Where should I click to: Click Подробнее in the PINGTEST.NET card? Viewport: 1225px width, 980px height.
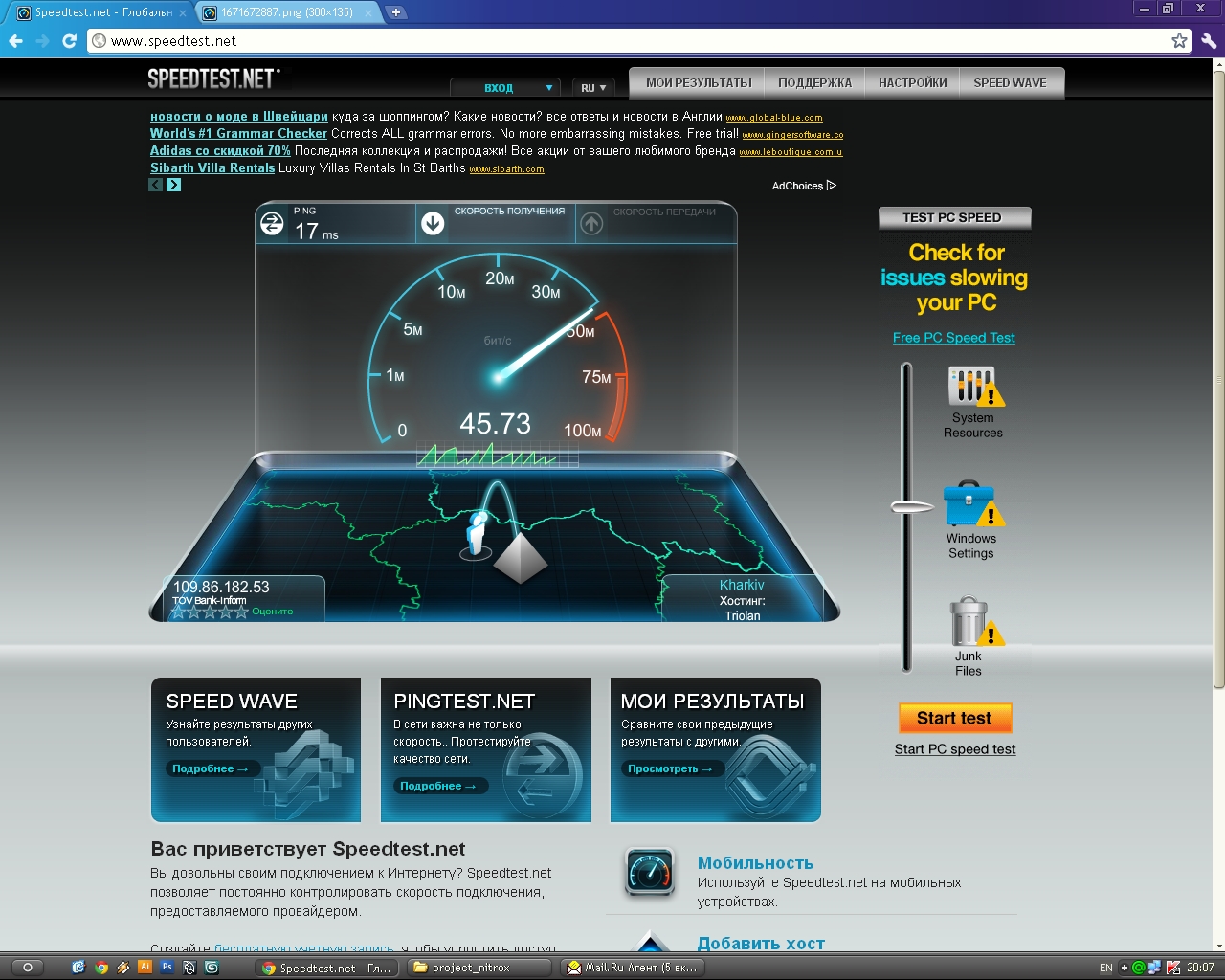(x=438, y=786)
